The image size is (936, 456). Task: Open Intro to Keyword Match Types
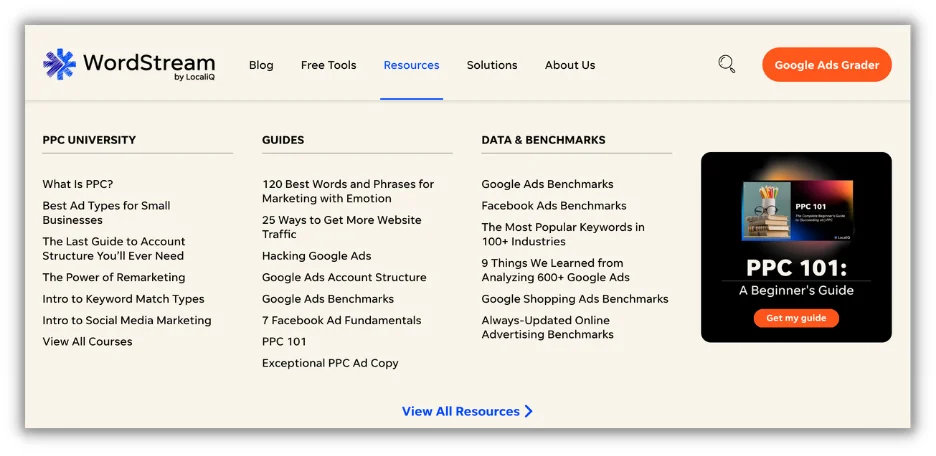123,299
